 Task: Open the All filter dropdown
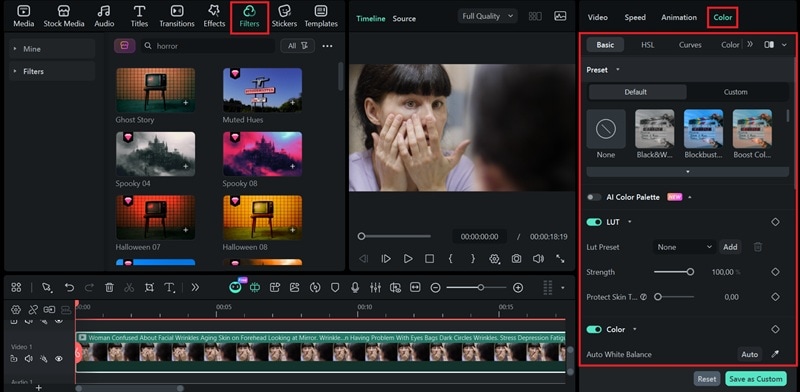(x=297, y=46)
